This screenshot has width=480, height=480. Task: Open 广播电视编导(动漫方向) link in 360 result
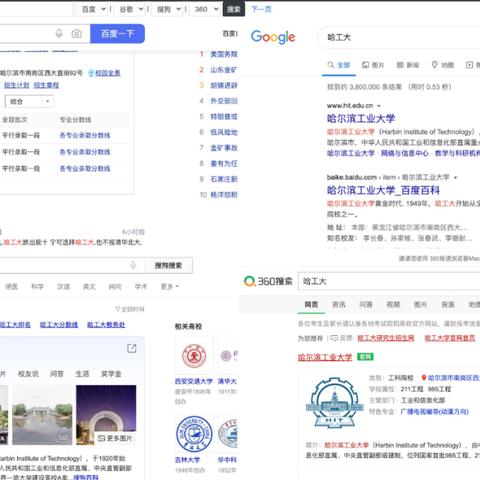[x=435, y=412]
